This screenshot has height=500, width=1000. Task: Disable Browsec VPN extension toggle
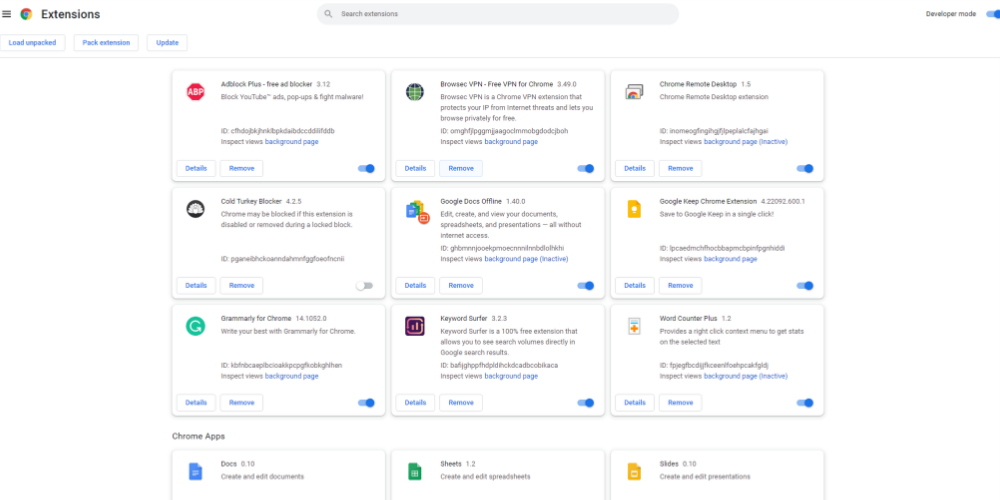[x=585, y=168]
